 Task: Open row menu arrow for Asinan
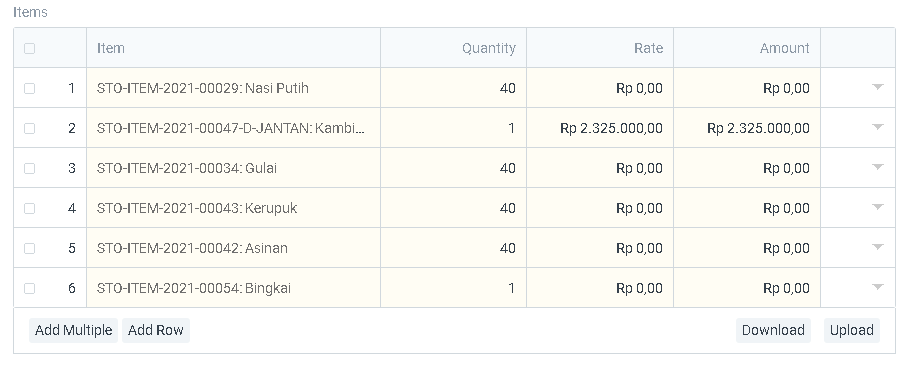tap(877, 247)
